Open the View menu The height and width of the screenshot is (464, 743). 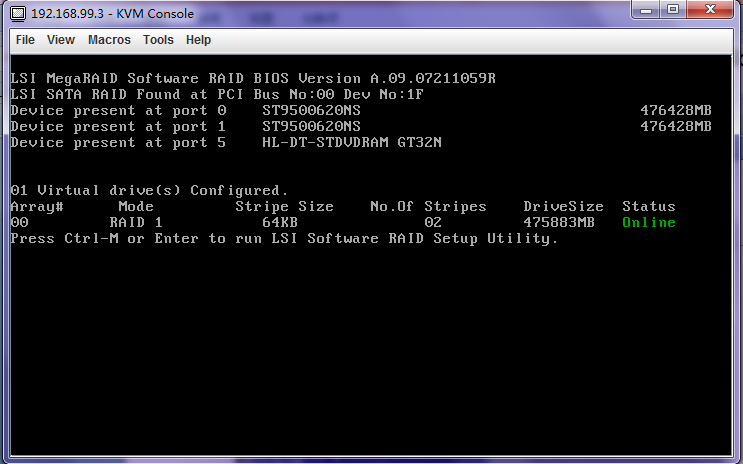coord(61,40)
